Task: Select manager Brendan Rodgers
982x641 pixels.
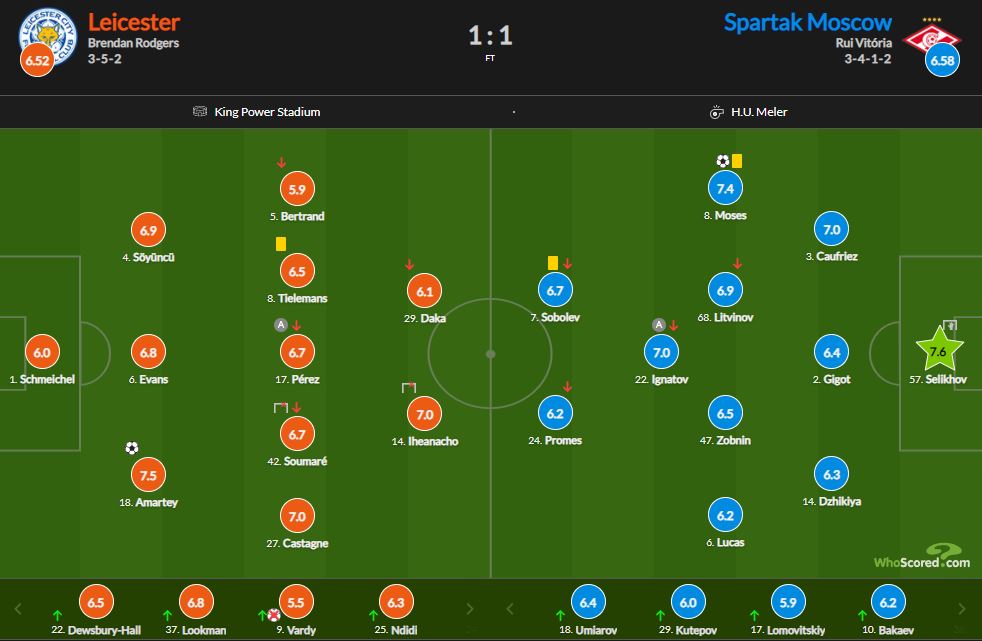Action: tap(133, 43)
